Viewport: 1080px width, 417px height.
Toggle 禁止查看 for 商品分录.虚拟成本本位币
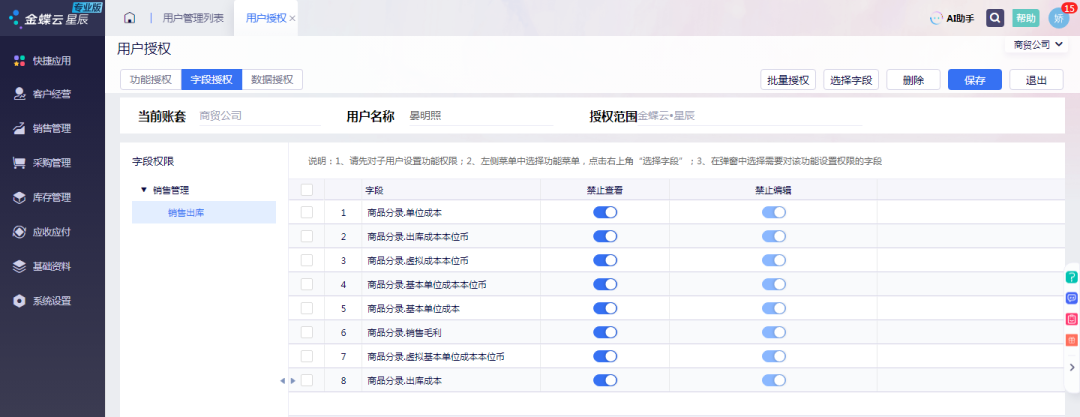pos(605,261)
